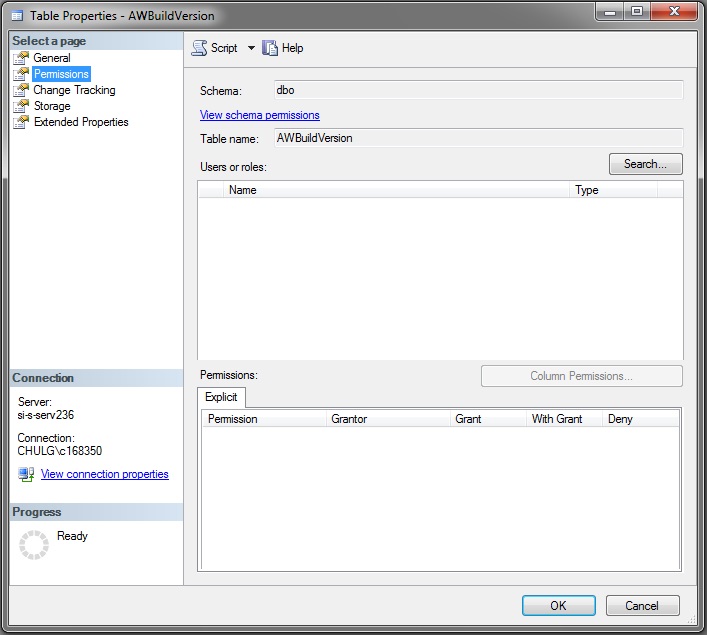
Task: Maximize the Table Properties window
Action: click(637, 11)
